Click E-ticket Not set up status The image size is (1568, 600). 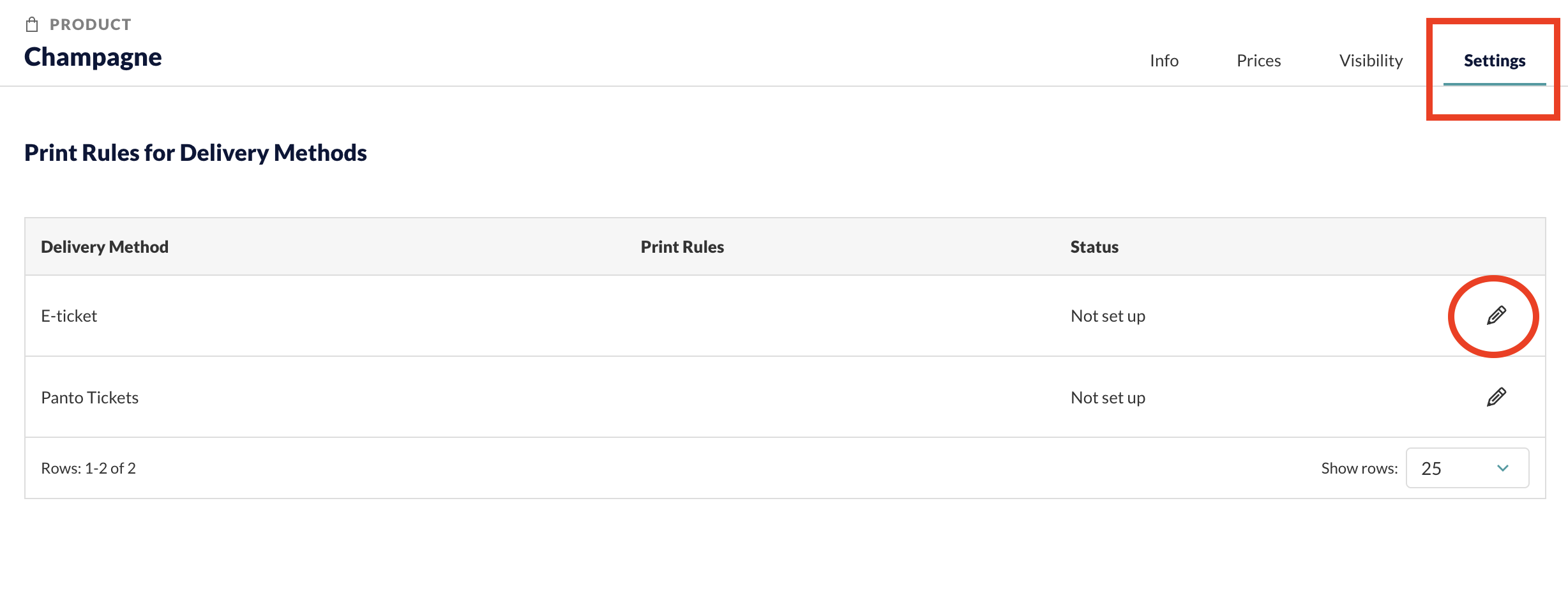(1108, 316)
